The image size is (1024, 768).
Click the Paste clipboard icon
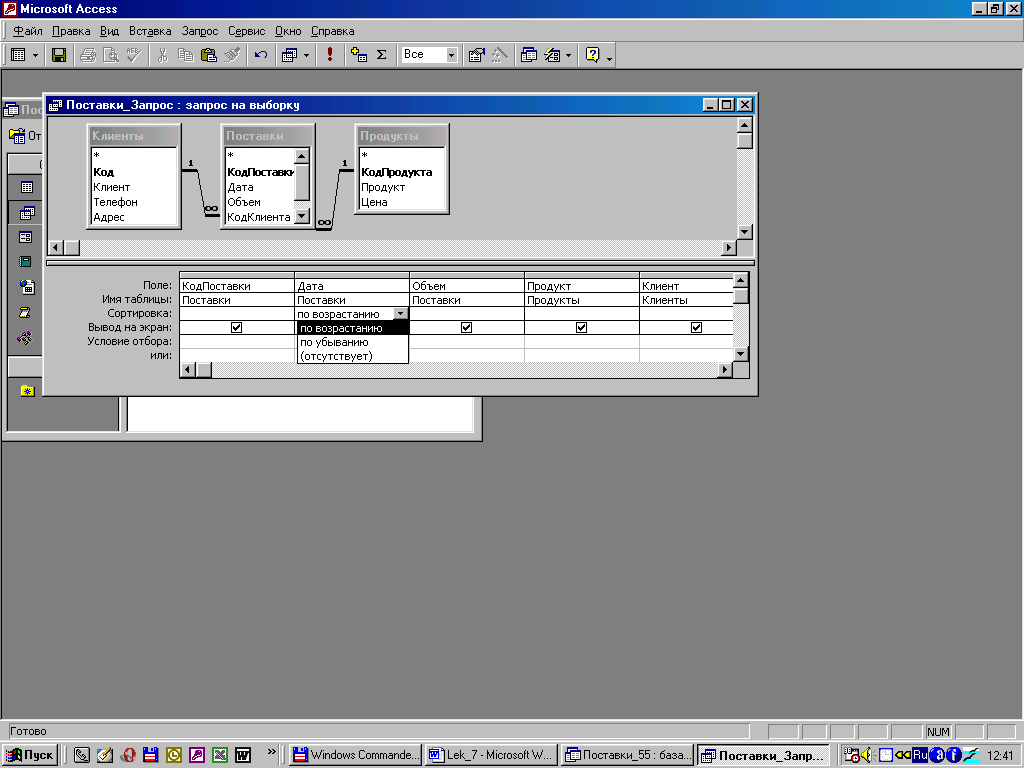pos(209,55)
